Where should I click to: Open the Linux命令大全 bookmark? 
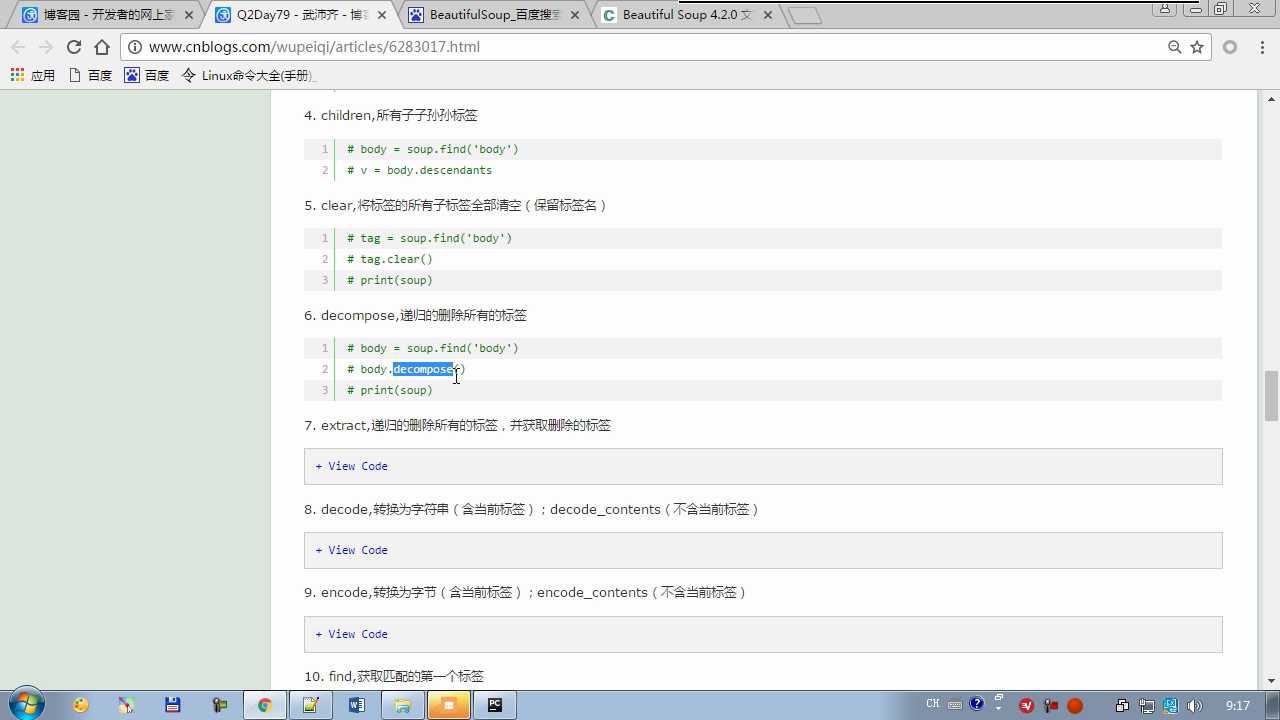pos(249,75)
